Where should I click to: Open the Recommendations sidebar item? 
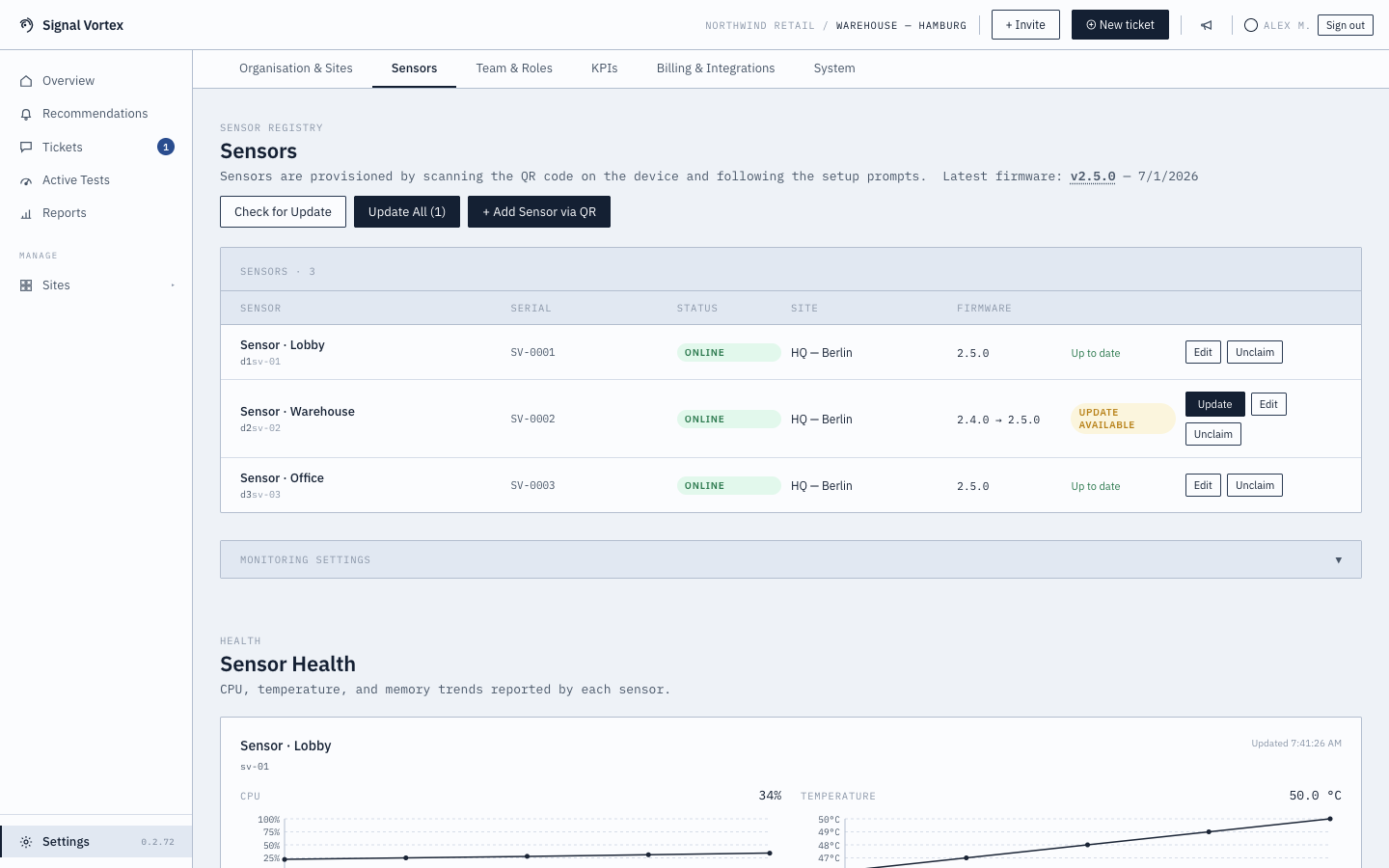[x=95, y=114]
